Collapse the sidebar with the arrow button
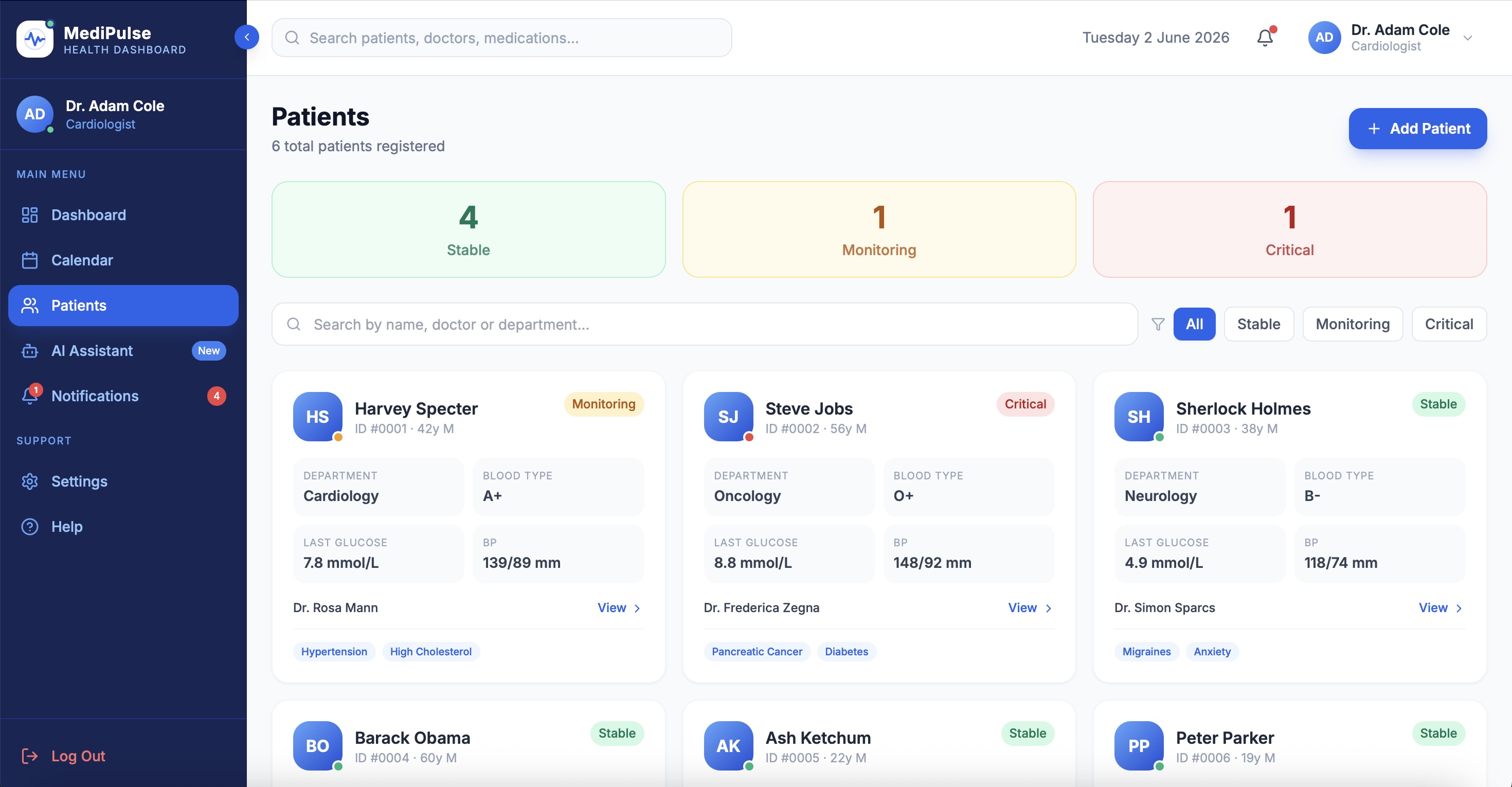 (x=246, y=37)
